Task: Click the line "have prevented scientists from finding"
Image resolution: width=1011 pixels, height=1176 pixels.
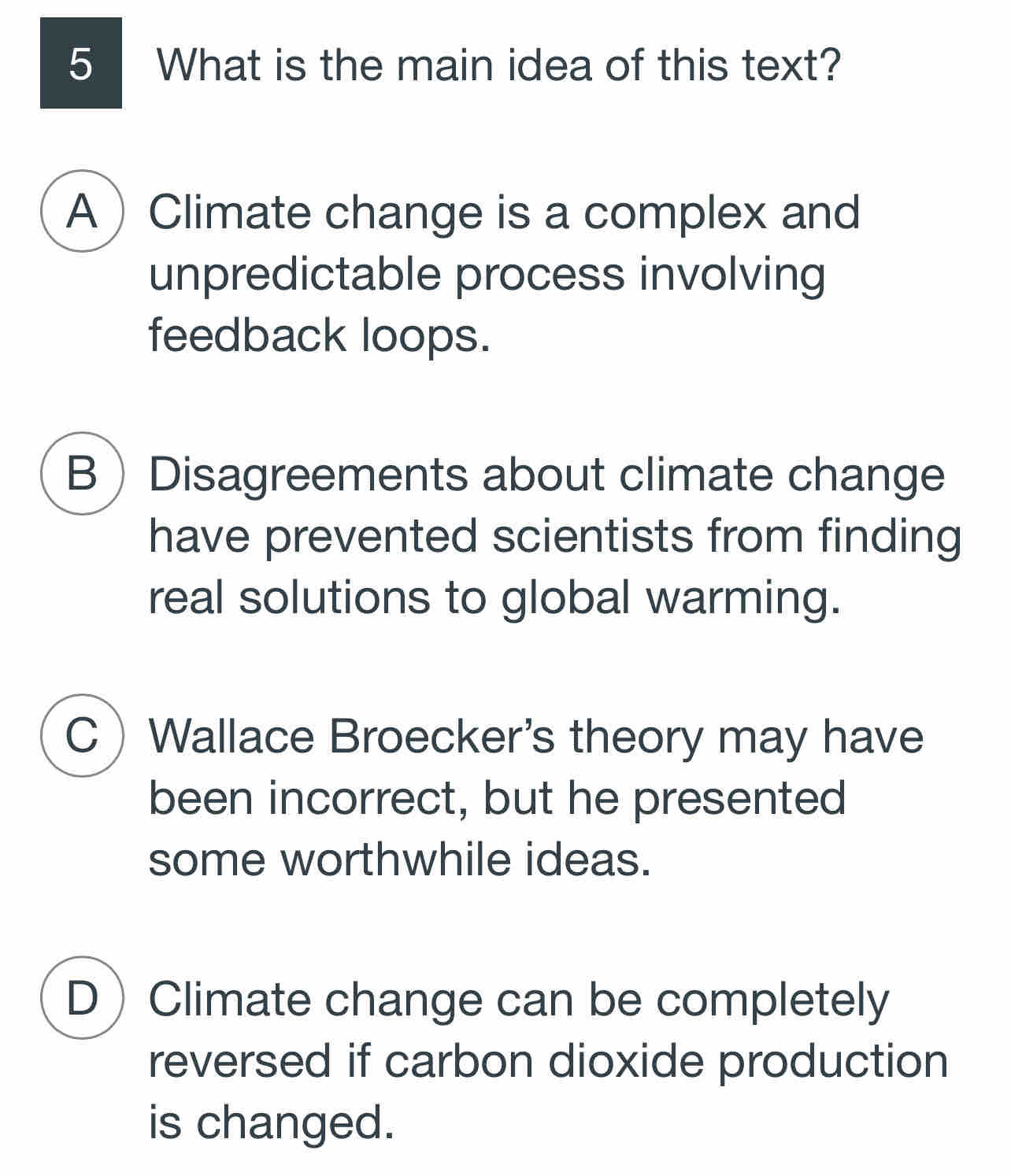Action: point(555,536)
